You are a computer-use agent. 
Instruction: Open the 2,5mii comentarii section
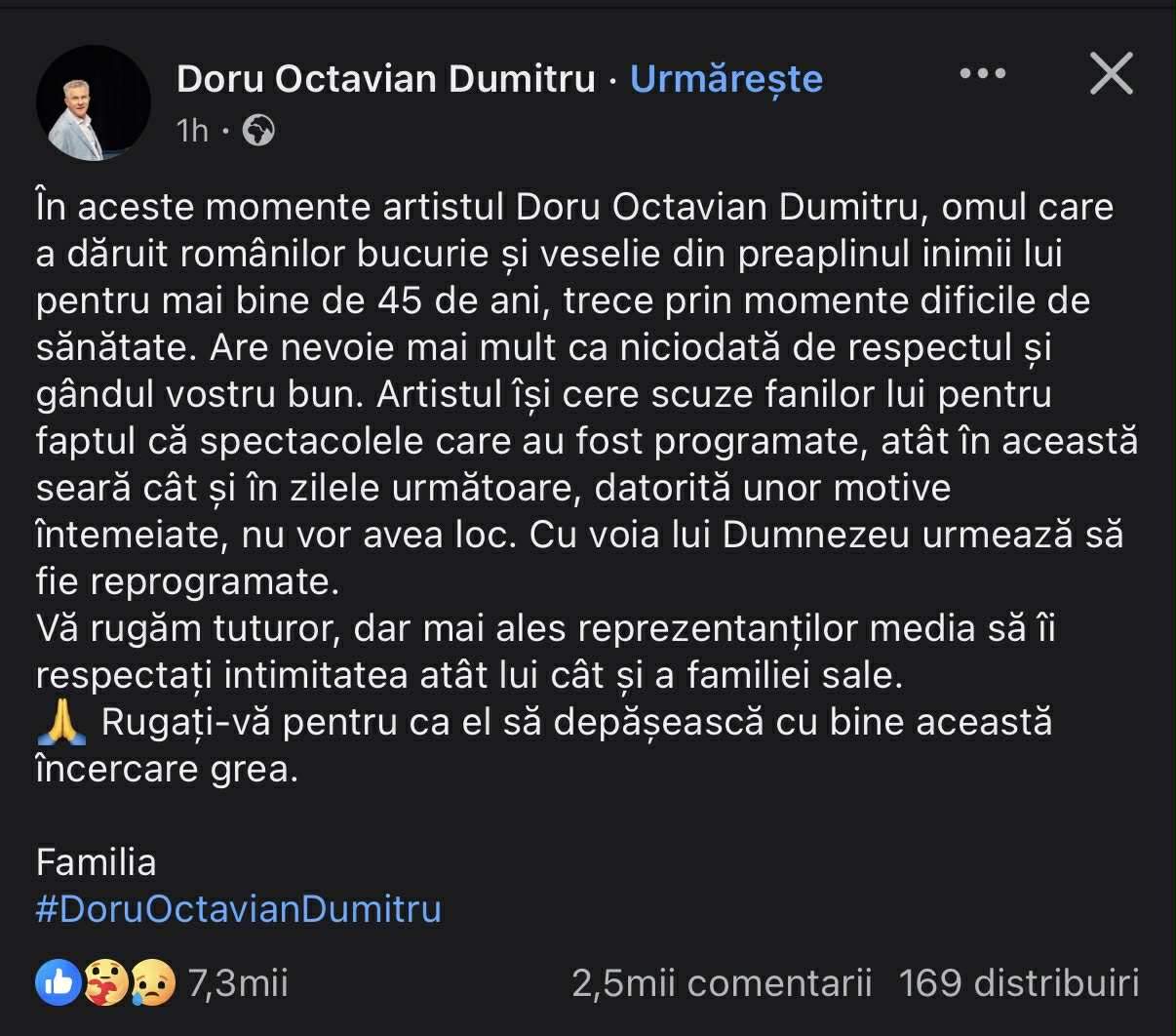[x=722, y=983]
